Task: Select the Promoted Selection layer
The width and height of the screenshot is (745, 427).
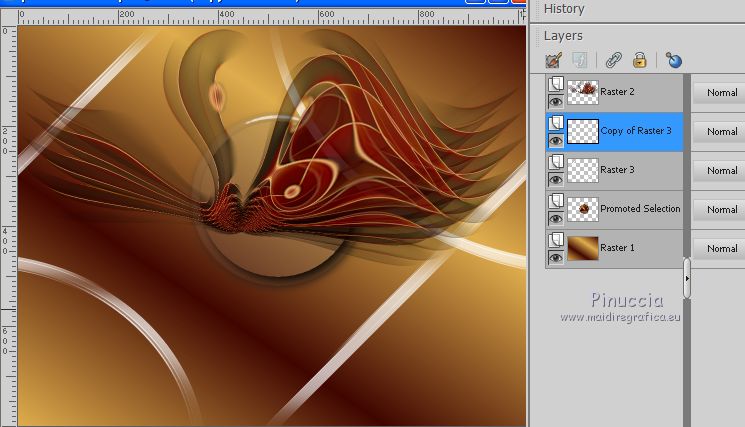Action: point(640,209)
